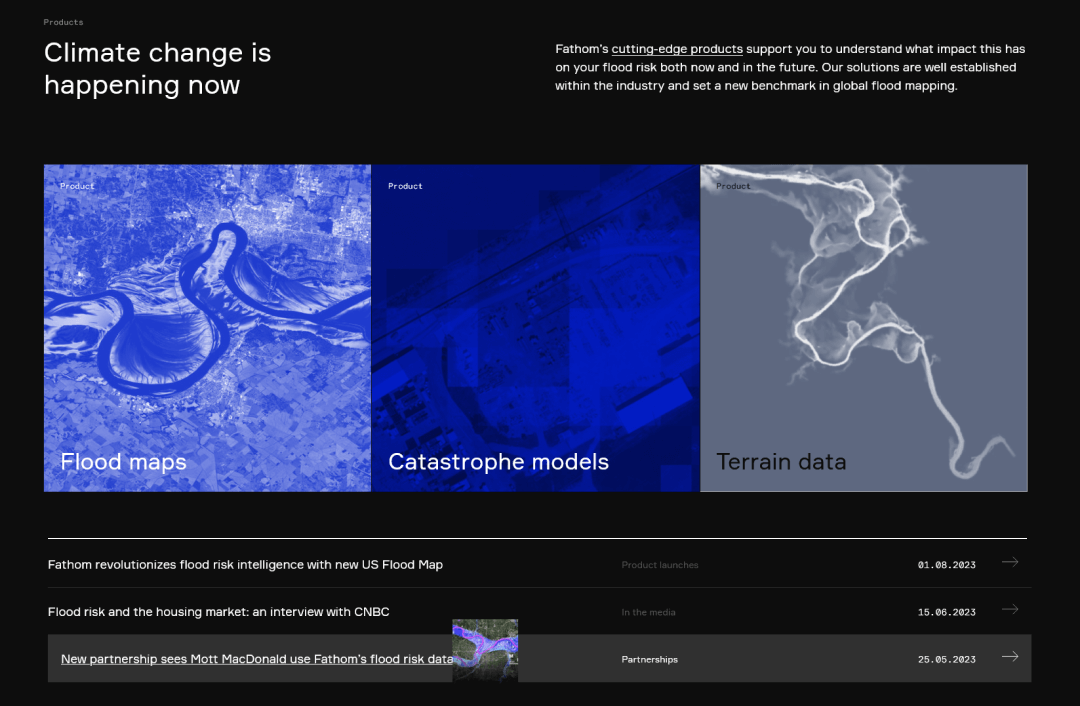This screenshot has width=1080, height=706.
Task: Click the arrow icon beside the CNBC interview row
Action: click(1010, 609)
